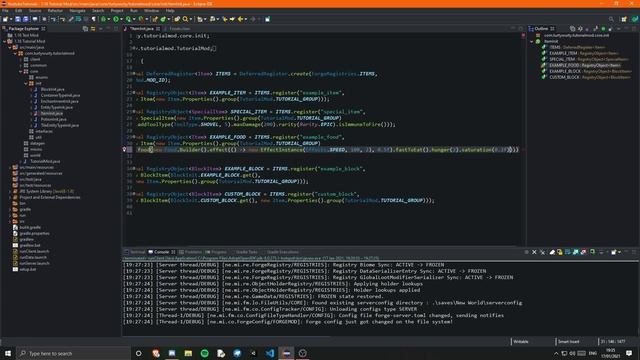Collapse the init package in tree
This screenshot has height=360, width=640.
[x=26, y=83]
